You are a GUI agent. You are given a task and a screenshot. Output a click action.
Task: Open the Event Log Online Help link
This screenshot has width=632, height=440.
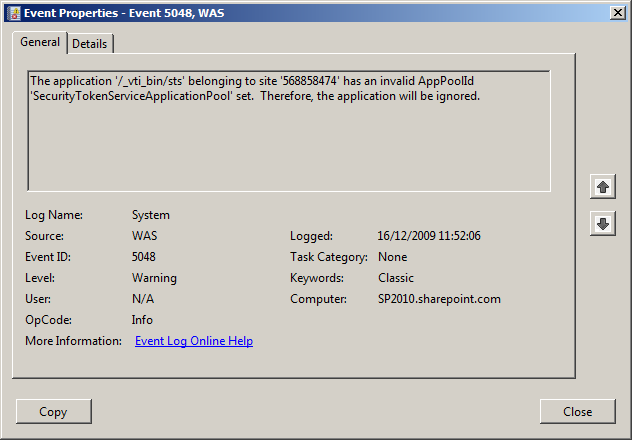(x=193, y=341)
